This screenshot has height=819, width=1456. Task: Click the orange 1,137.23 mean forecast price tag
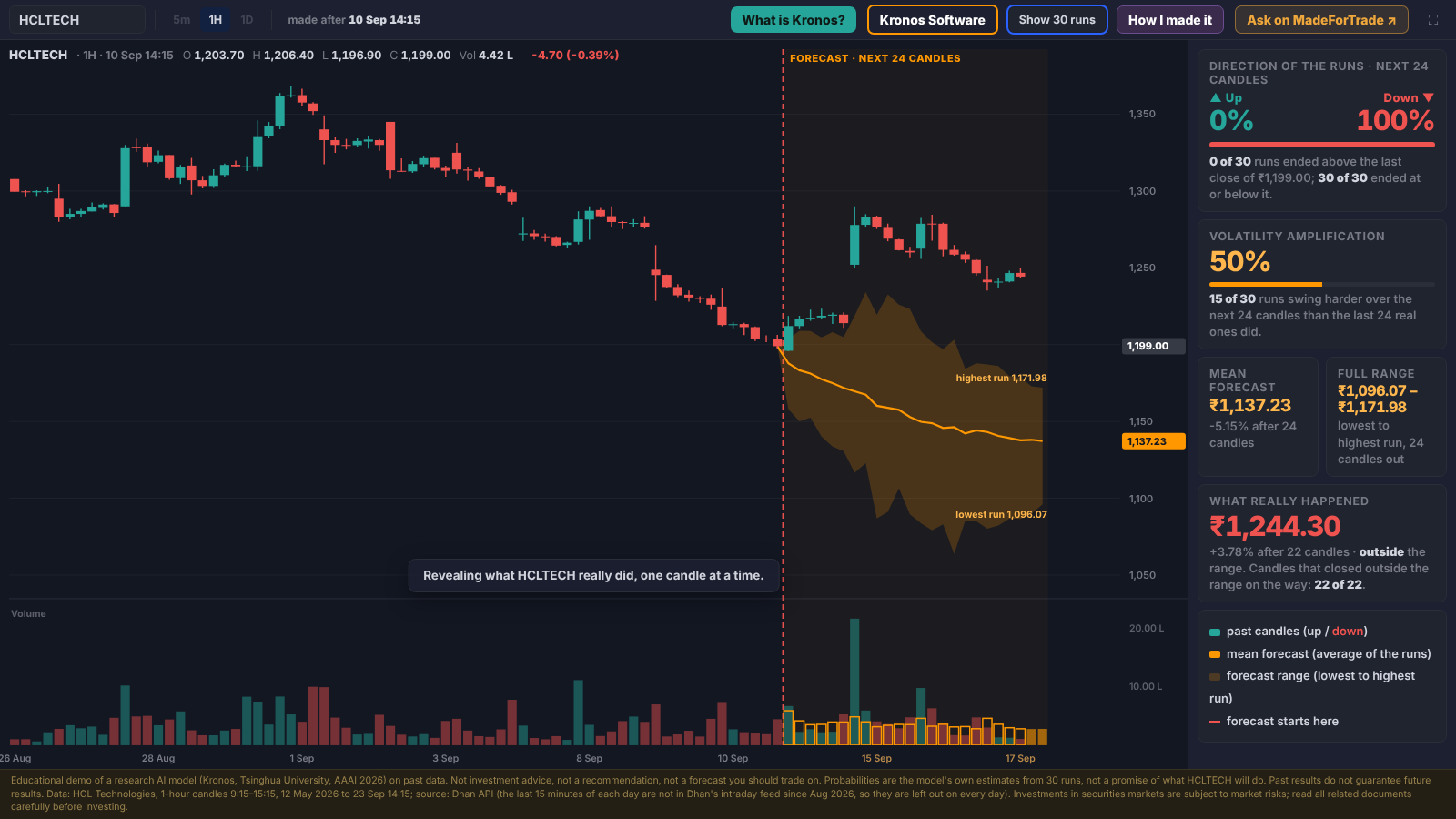[x=1153, y=441]
